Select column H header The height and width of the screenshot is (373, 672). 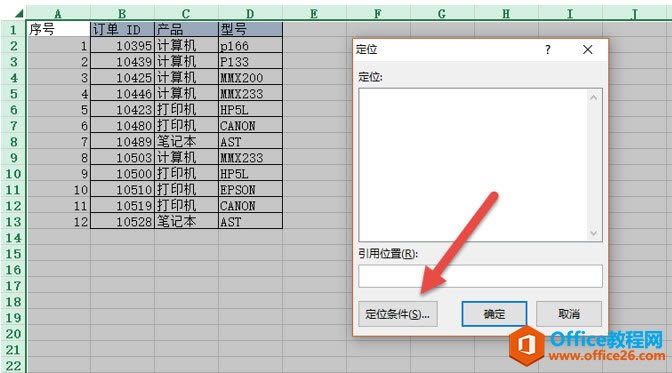tap(506, 13)
